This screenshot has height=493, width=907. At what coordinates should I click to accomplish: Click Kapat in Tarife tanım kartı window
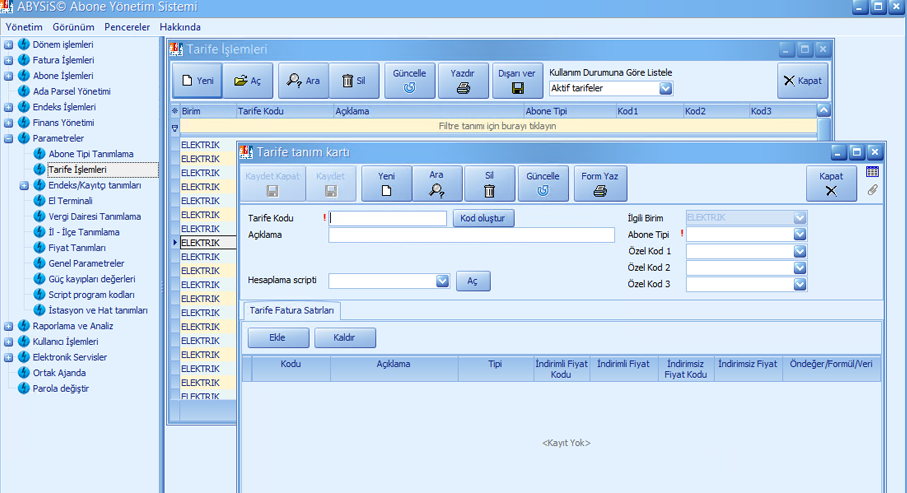tap(831, 183)
